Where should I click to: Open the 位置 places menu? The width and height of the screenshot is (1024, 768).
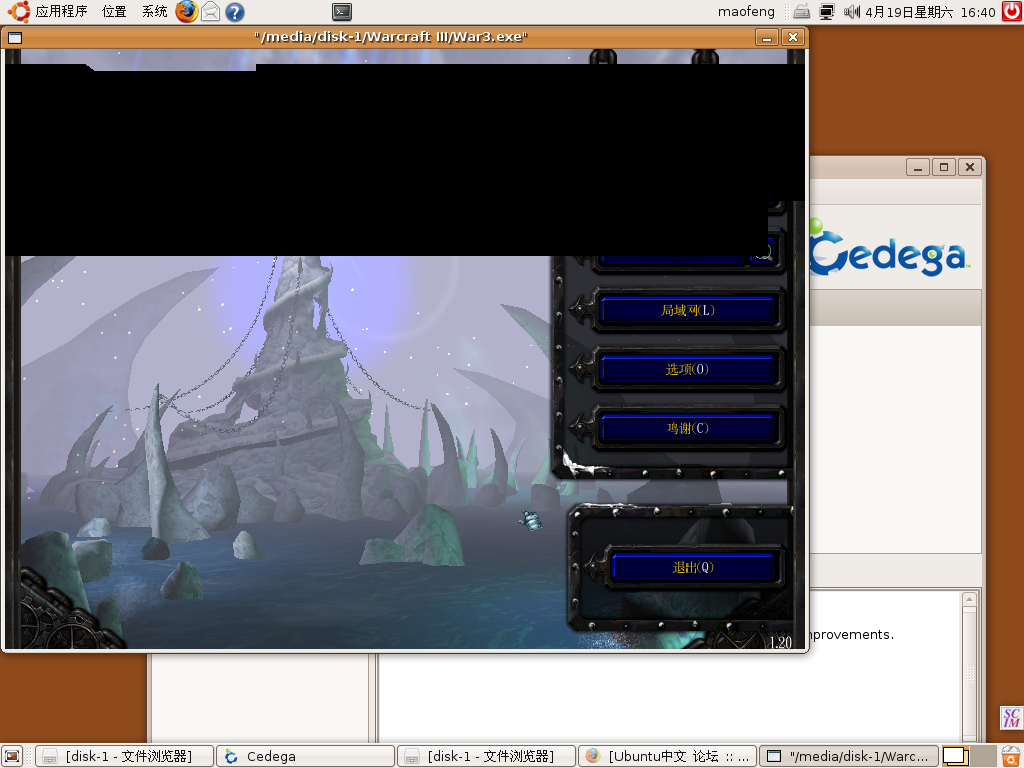(114, 11)
